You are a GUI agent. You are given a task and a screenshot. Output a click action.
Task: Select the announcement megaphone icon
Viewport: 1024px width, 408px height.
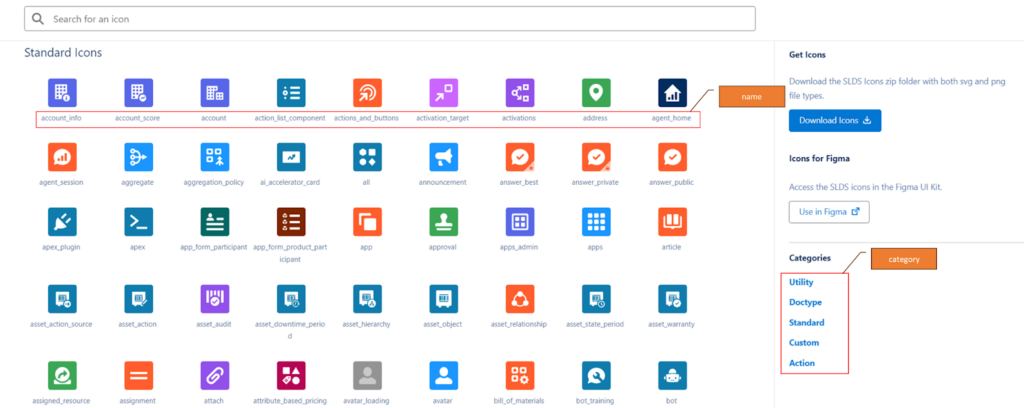click(443, 157)
